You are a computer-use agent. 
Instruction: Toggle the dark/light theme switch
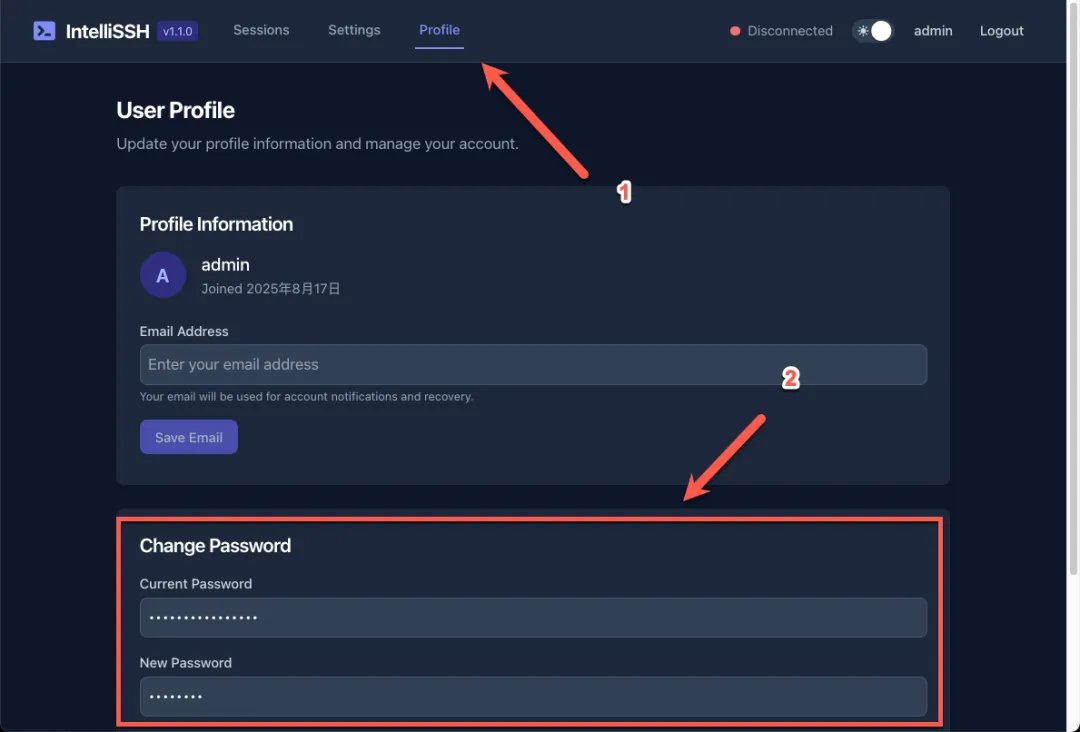[873, 31]
